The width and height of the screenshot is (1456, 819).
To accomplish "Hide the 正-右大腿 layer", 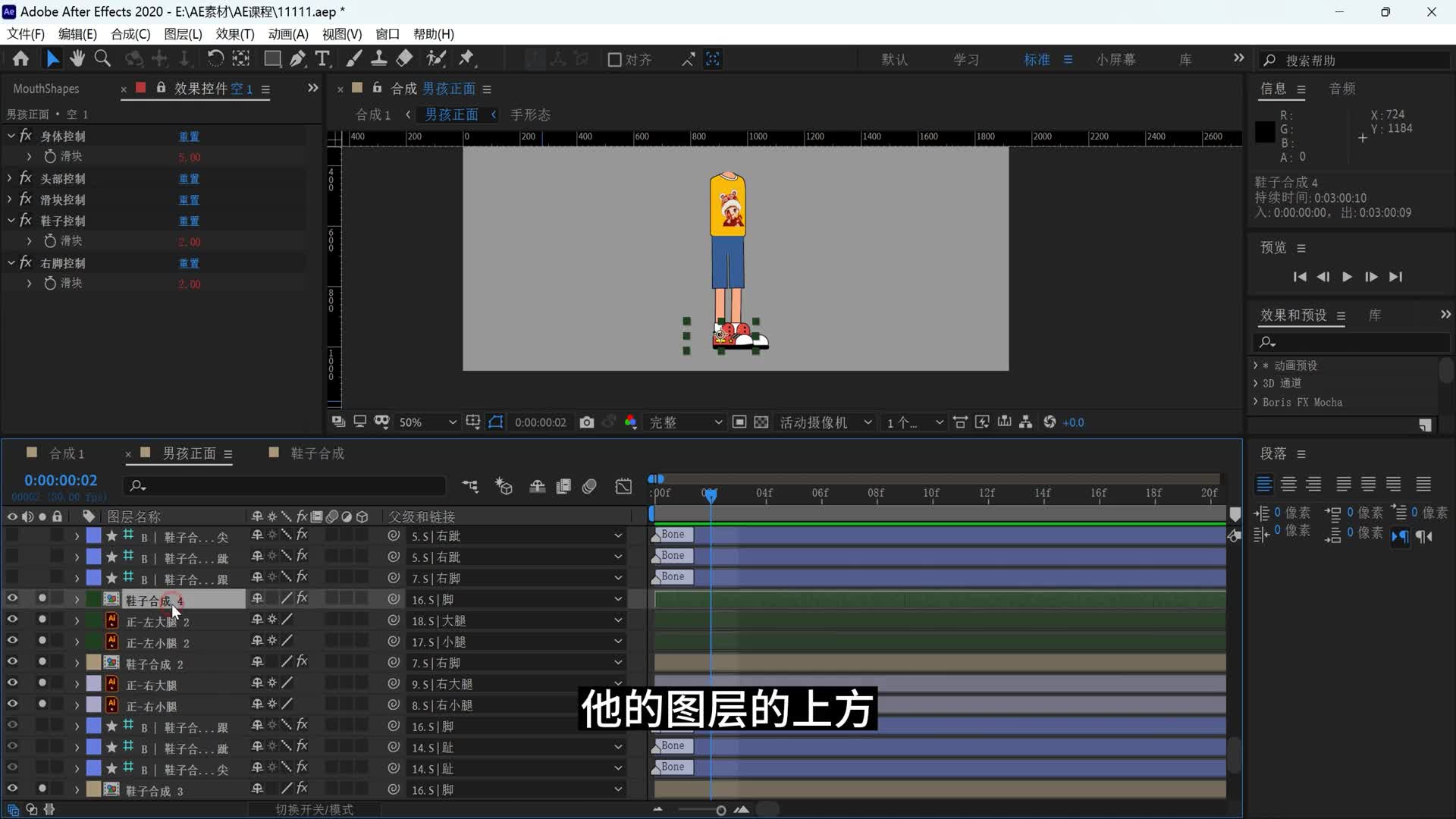I will [12, 683].
